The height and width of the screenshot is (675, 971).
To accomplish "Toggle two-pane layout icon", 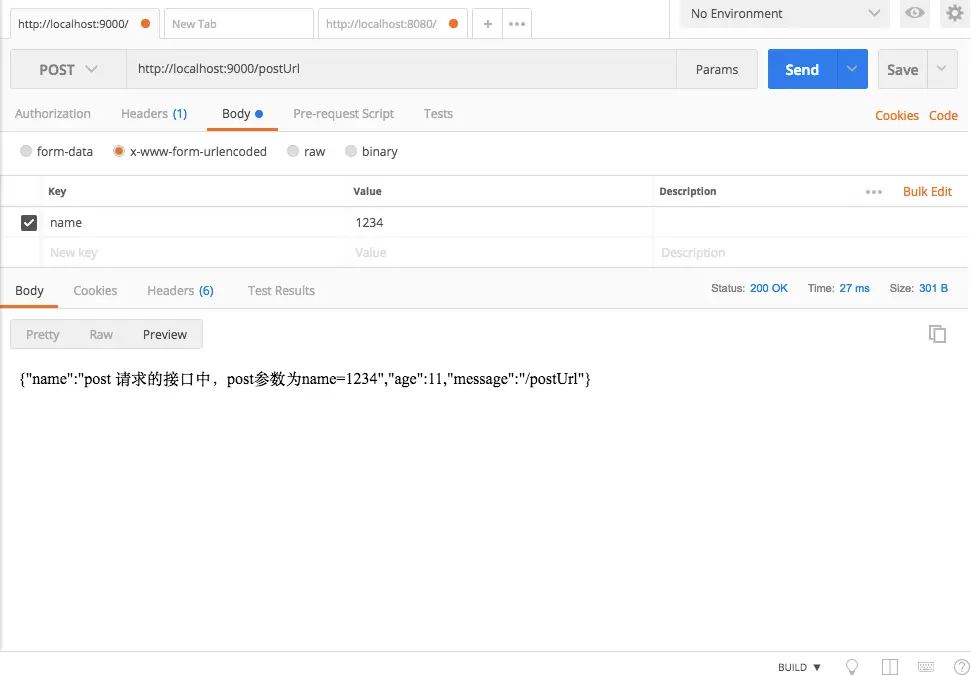I will point(889,666).
